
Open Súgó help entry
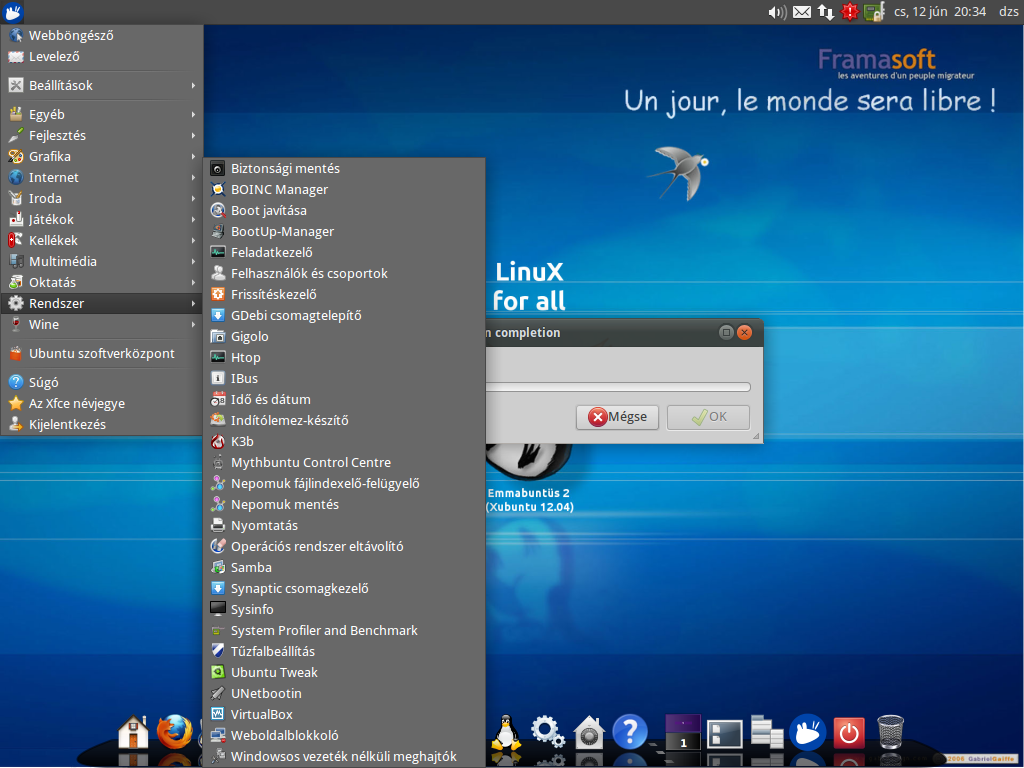[x=102, y=382]
